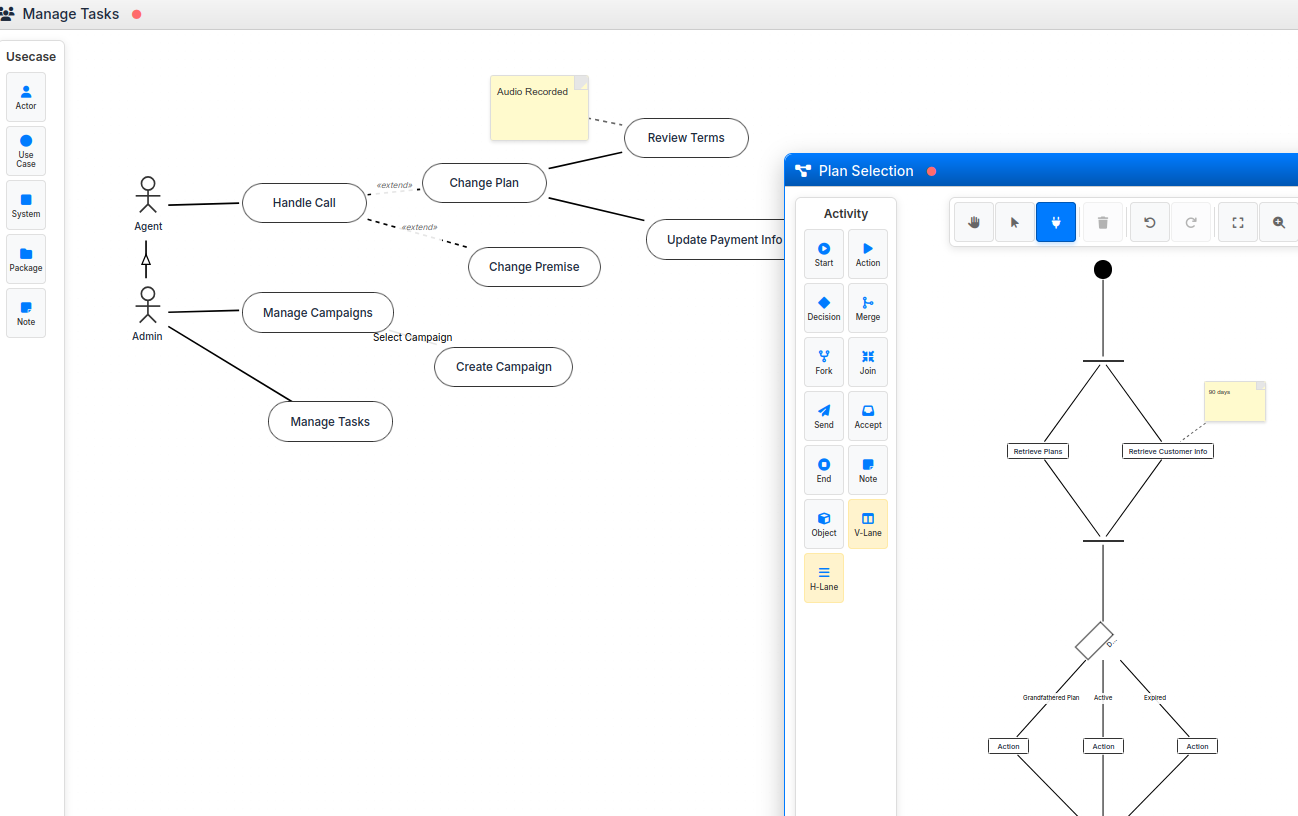1298x816 pixels.
Task: Click the zoom in magnifier button
Action: tap(1278, 222)
